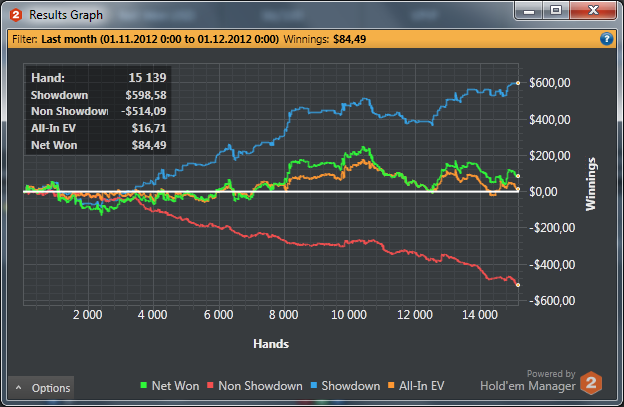Click the Options chevron arrow

pyautogui.click(x=18, y=388)
